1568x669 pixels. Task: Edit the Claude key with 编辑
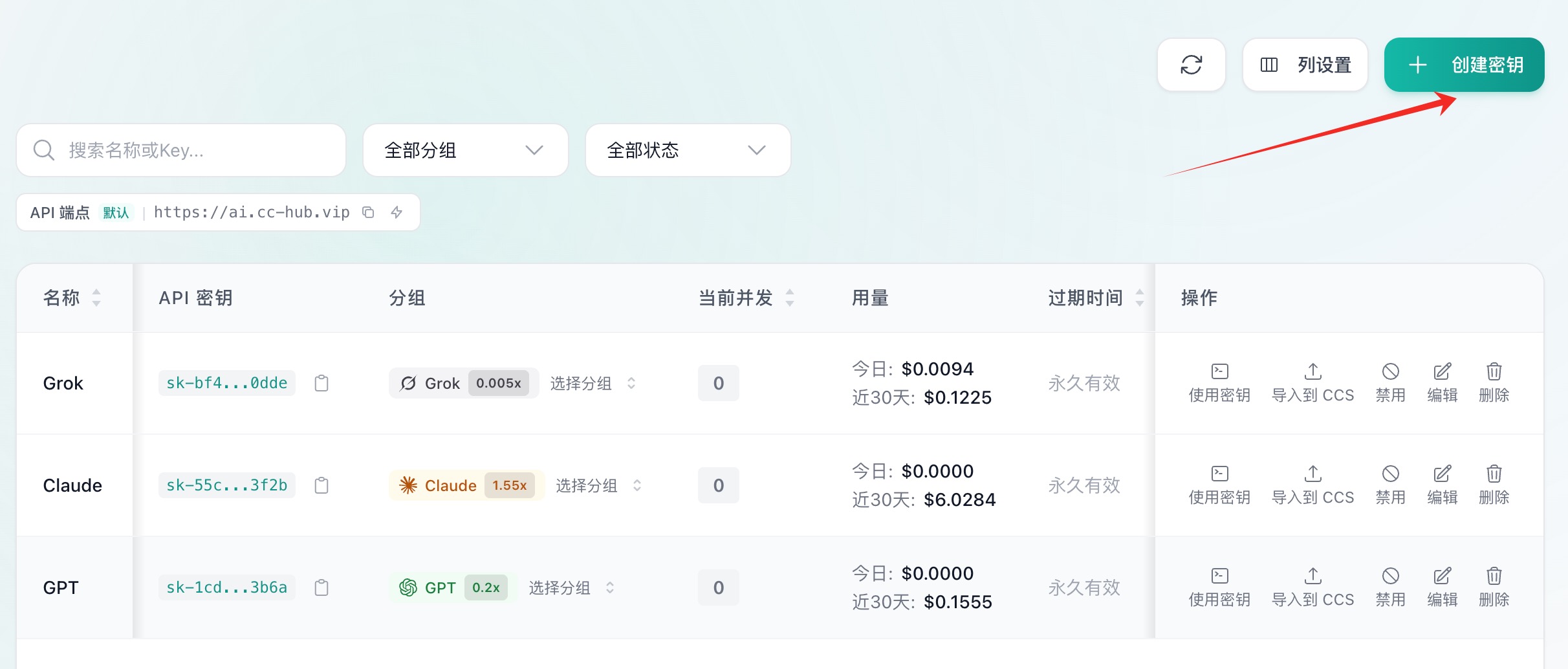tap(1443, 485)
